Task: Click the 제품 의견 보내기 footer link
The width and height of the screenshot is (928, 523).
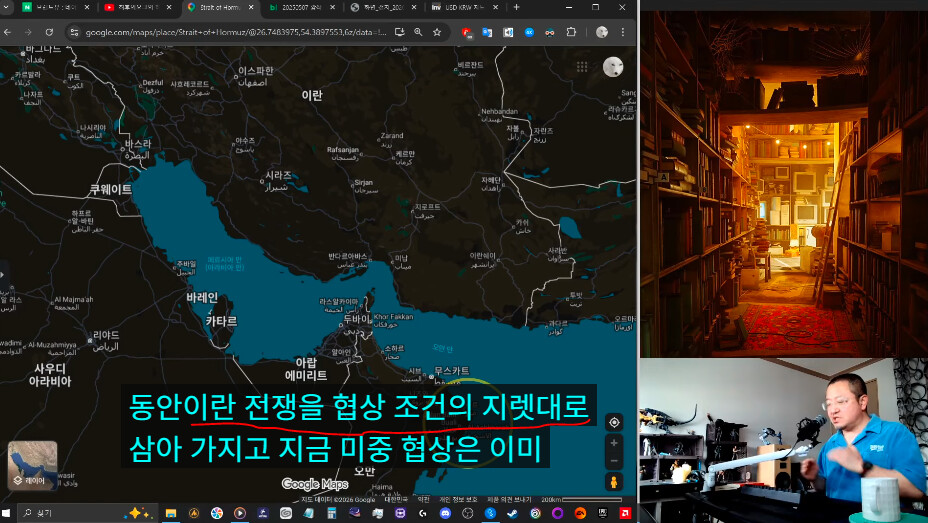Action: point(509,500)
